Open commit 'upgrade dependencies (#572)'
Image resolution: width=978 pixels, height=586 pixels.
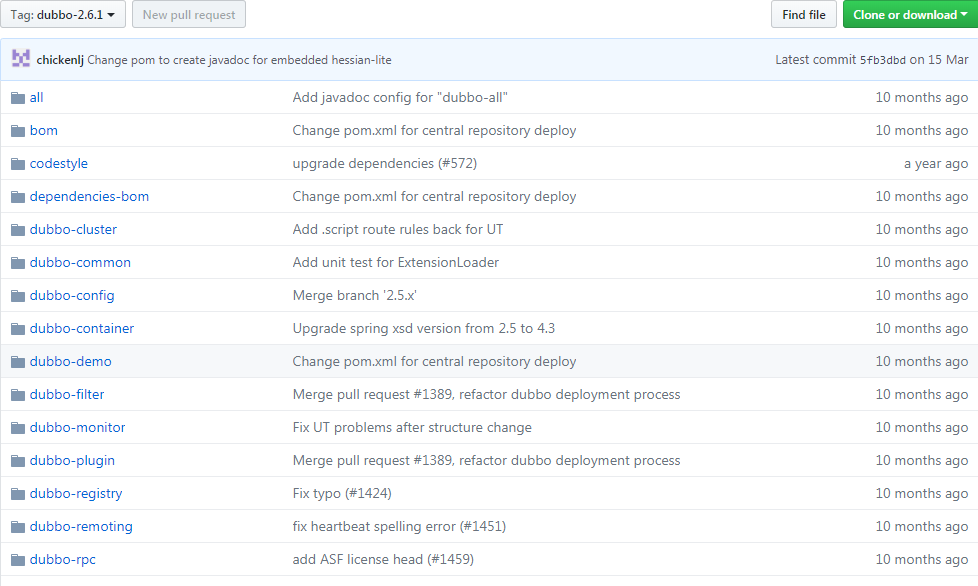(x=385, y=163)
